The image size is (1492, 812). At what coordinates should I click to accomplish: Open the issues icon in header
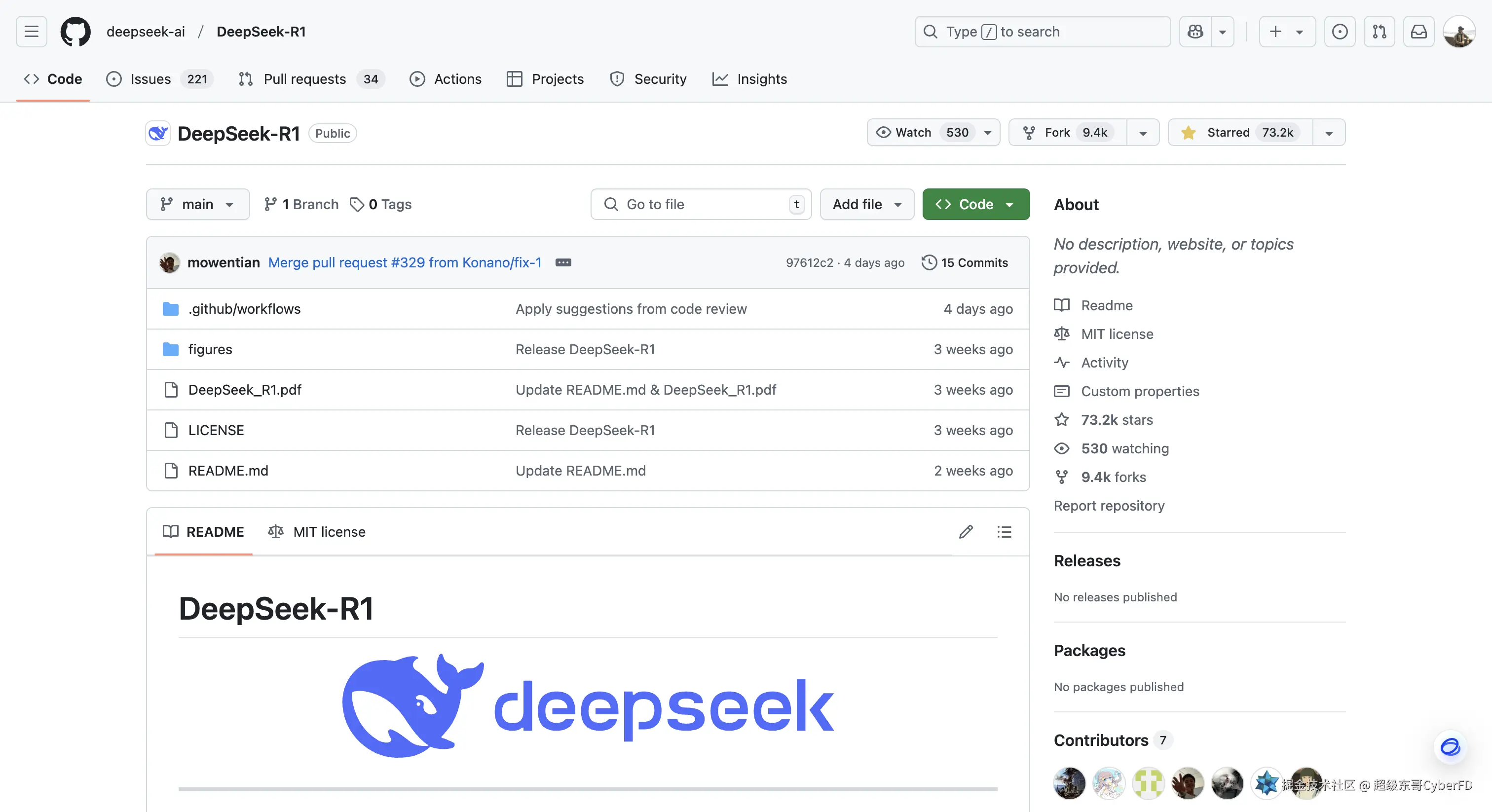[1340, 31]
